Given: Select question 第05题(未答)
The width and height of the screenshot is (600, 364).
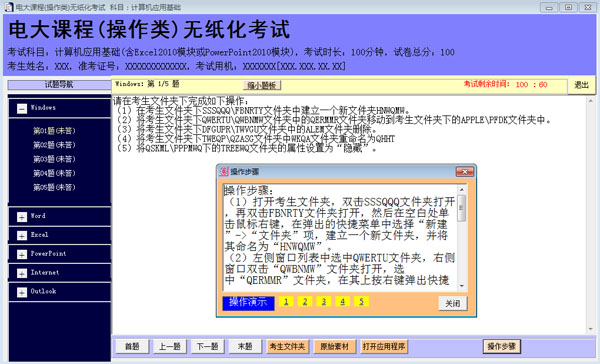Looking at the screenshot, I should (x=54, y=188).
